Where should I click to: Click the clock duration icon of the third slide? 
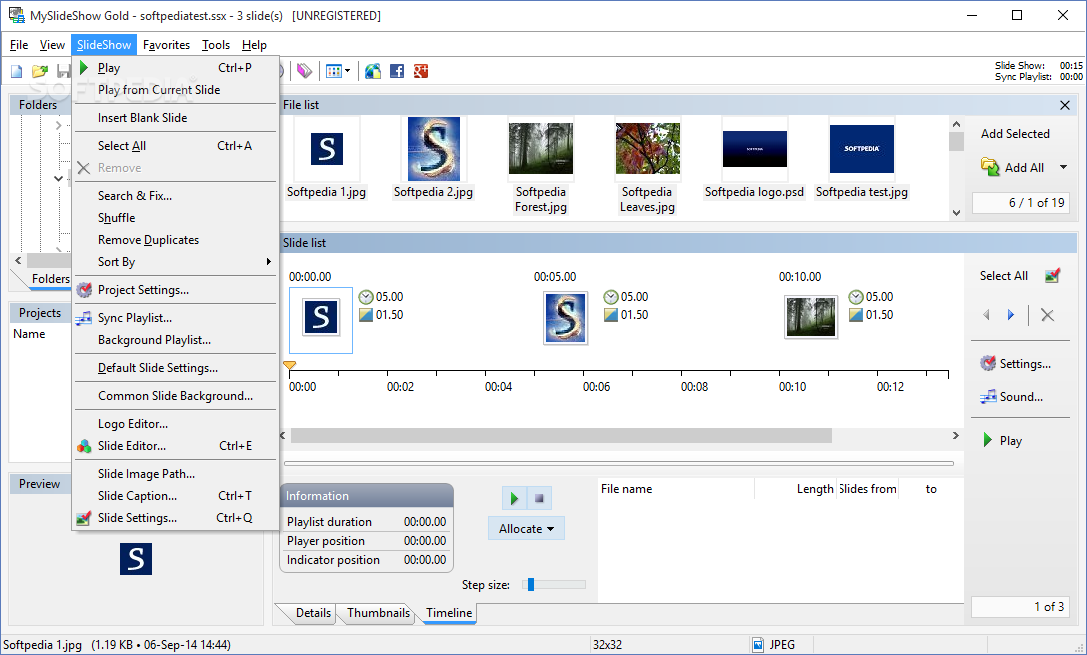tap(856, 297)
